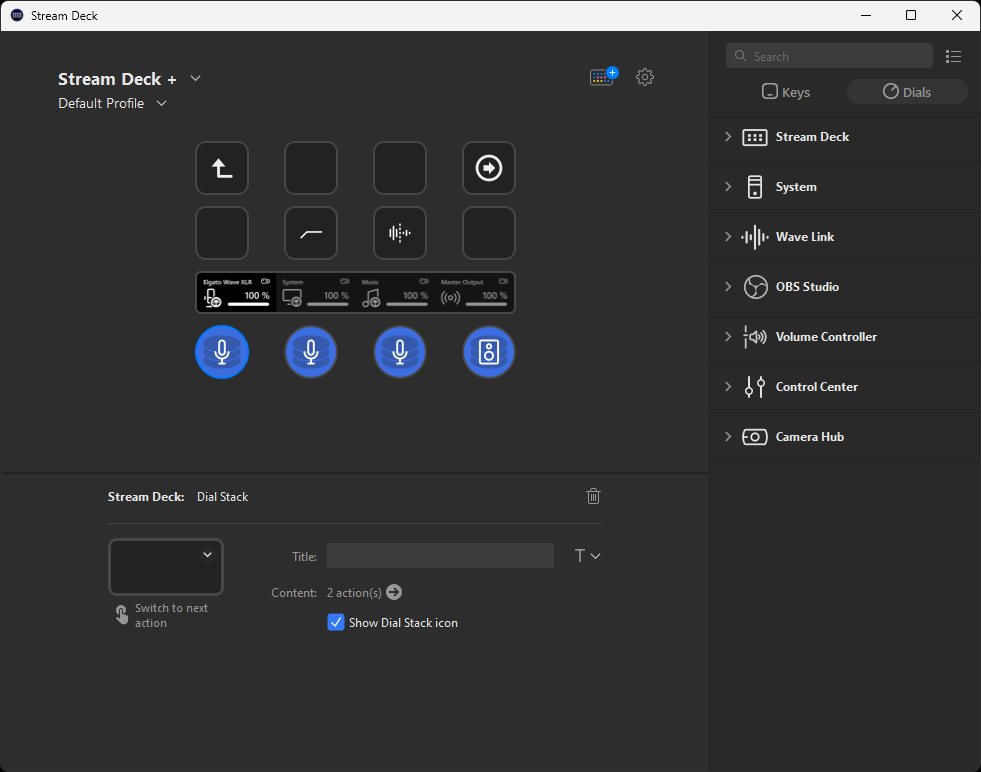Switch to the Dials tab
Screen dimensions: 981x772
coord(907,92)
